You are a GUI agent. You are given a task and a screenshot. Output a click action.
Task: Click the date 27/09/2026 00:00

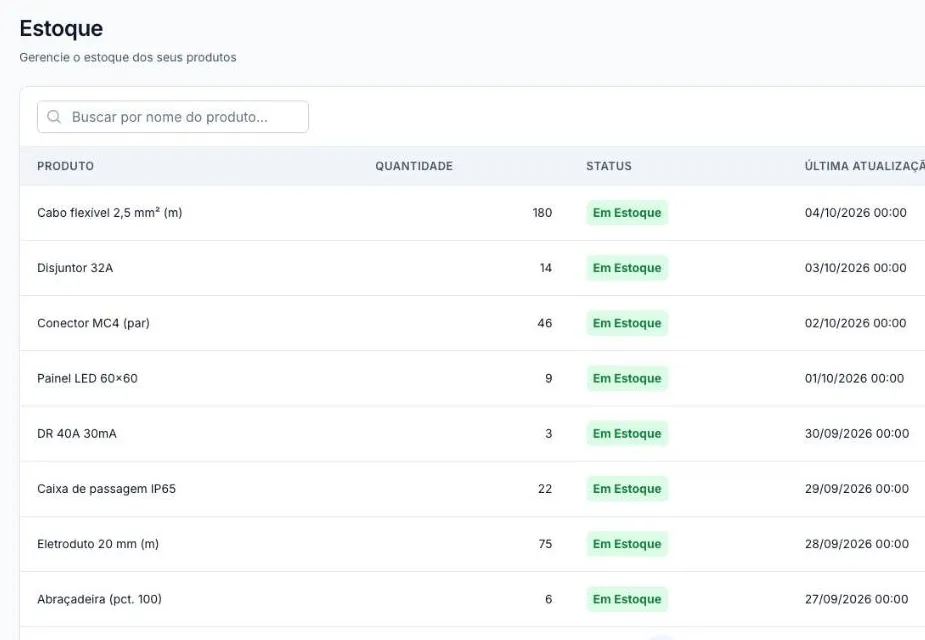(857, 599)
